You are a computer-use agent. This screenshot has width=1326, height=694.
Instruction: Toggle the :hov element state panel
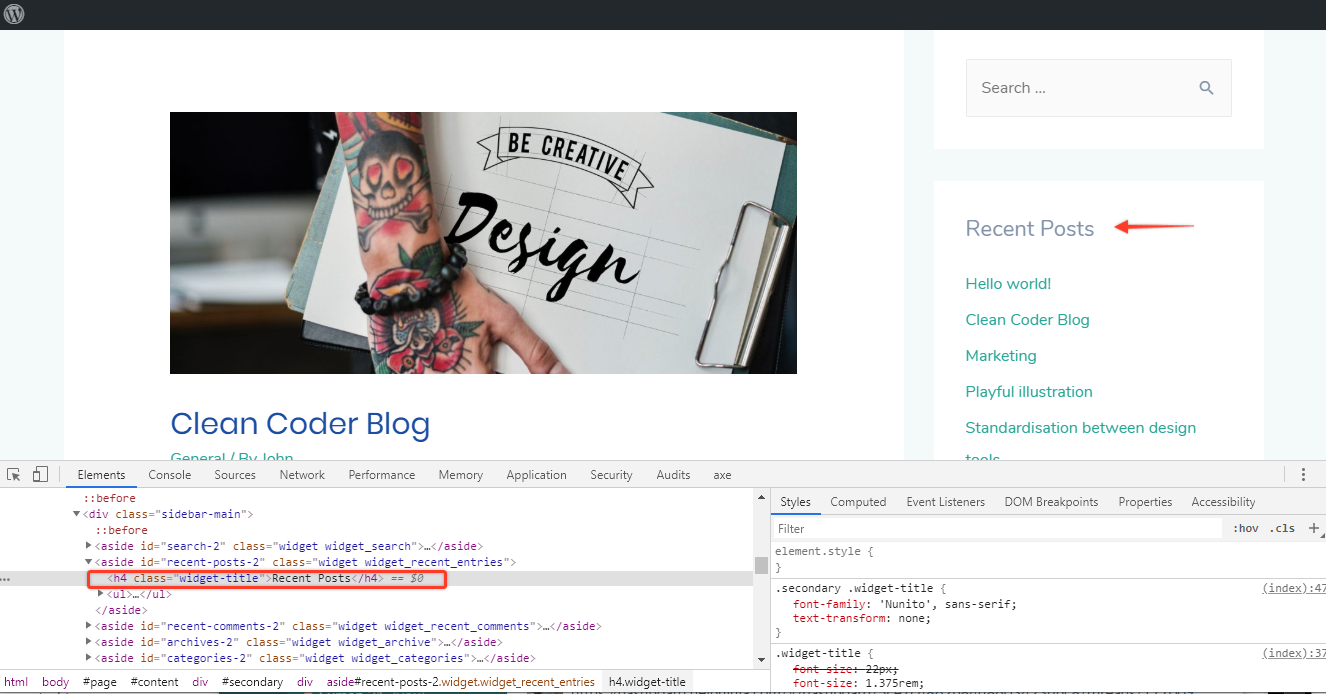click(1246, 528)
